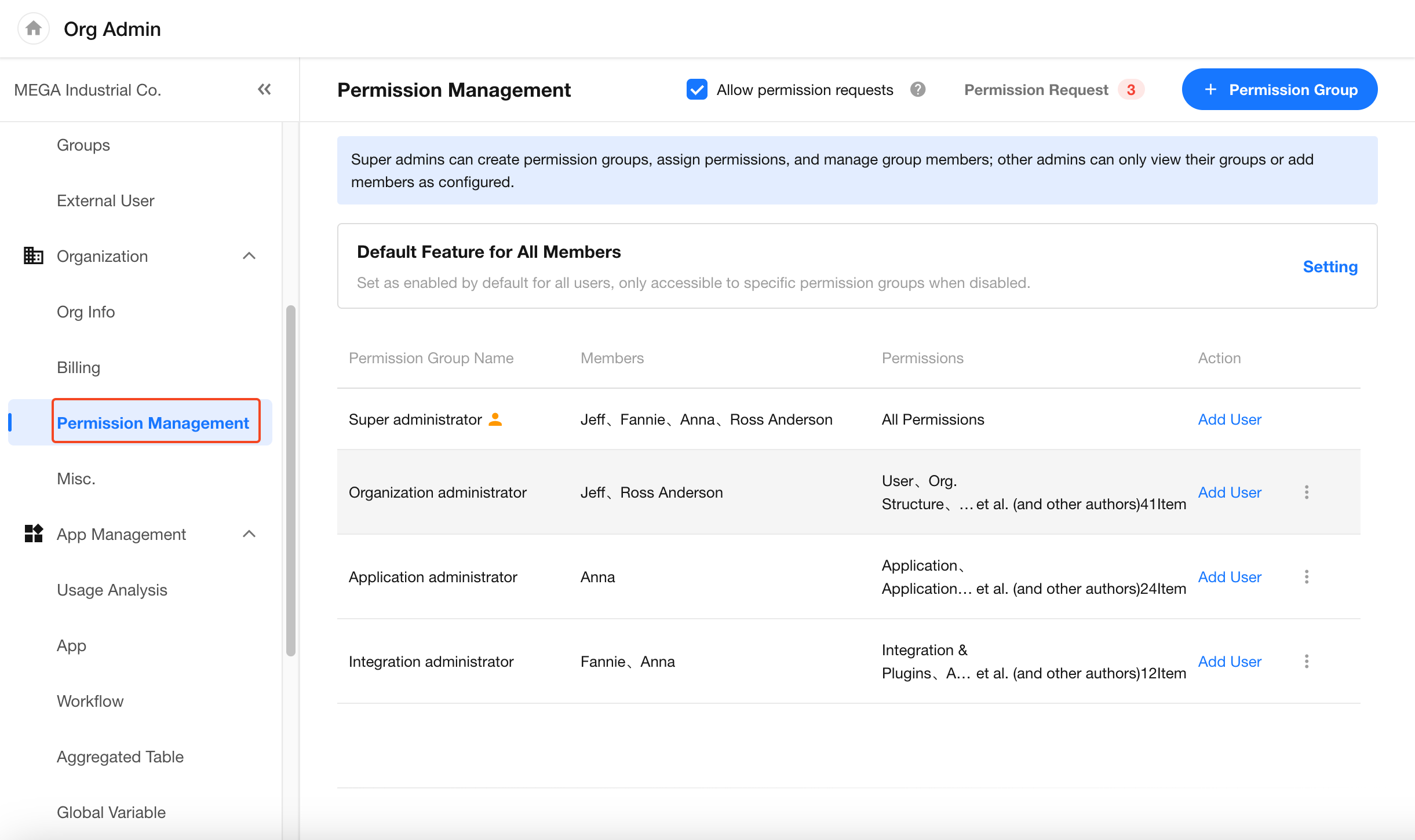
Task: Click the sidebar vertical scrollbar
Action: (291, 481)
